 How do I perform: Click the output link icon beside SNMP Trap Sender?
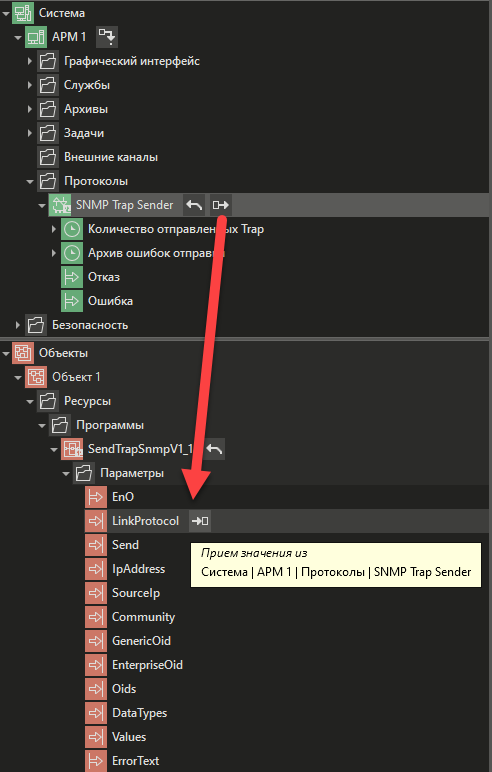point(220,205)
